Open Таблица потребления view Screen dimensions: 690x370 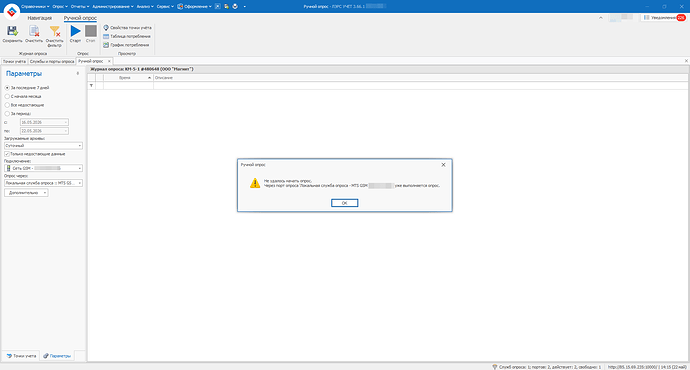pos(127,37)
